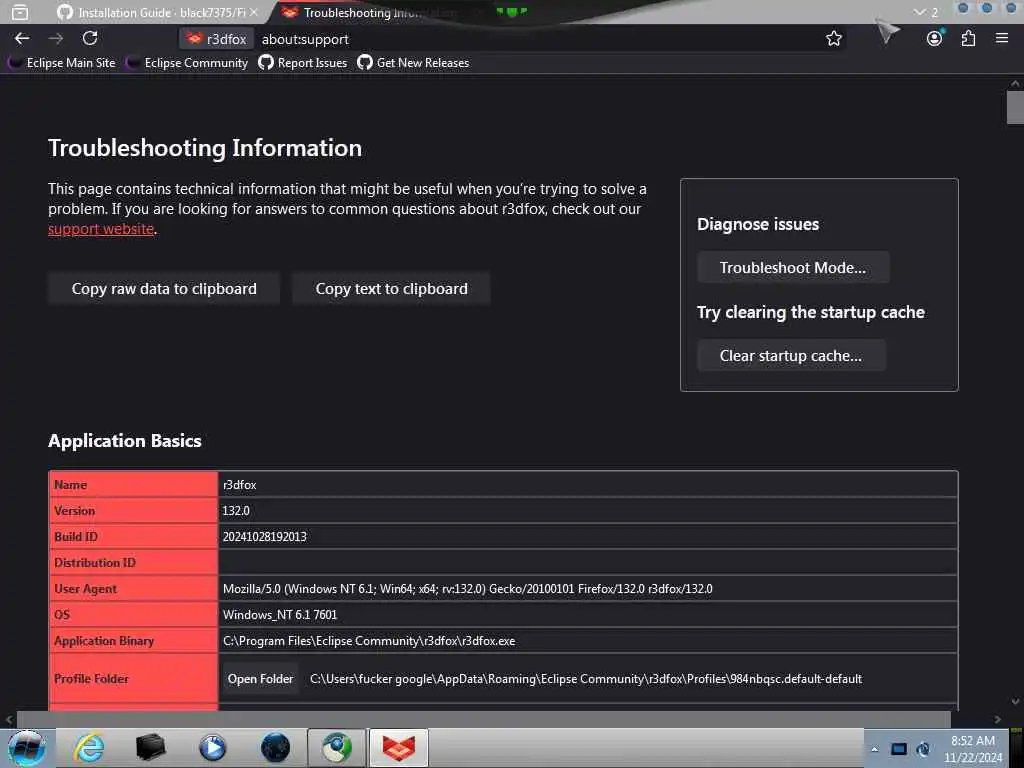1024x768 pixels.
Task: Click the Application Binary path
Action: tap(369, 641)
